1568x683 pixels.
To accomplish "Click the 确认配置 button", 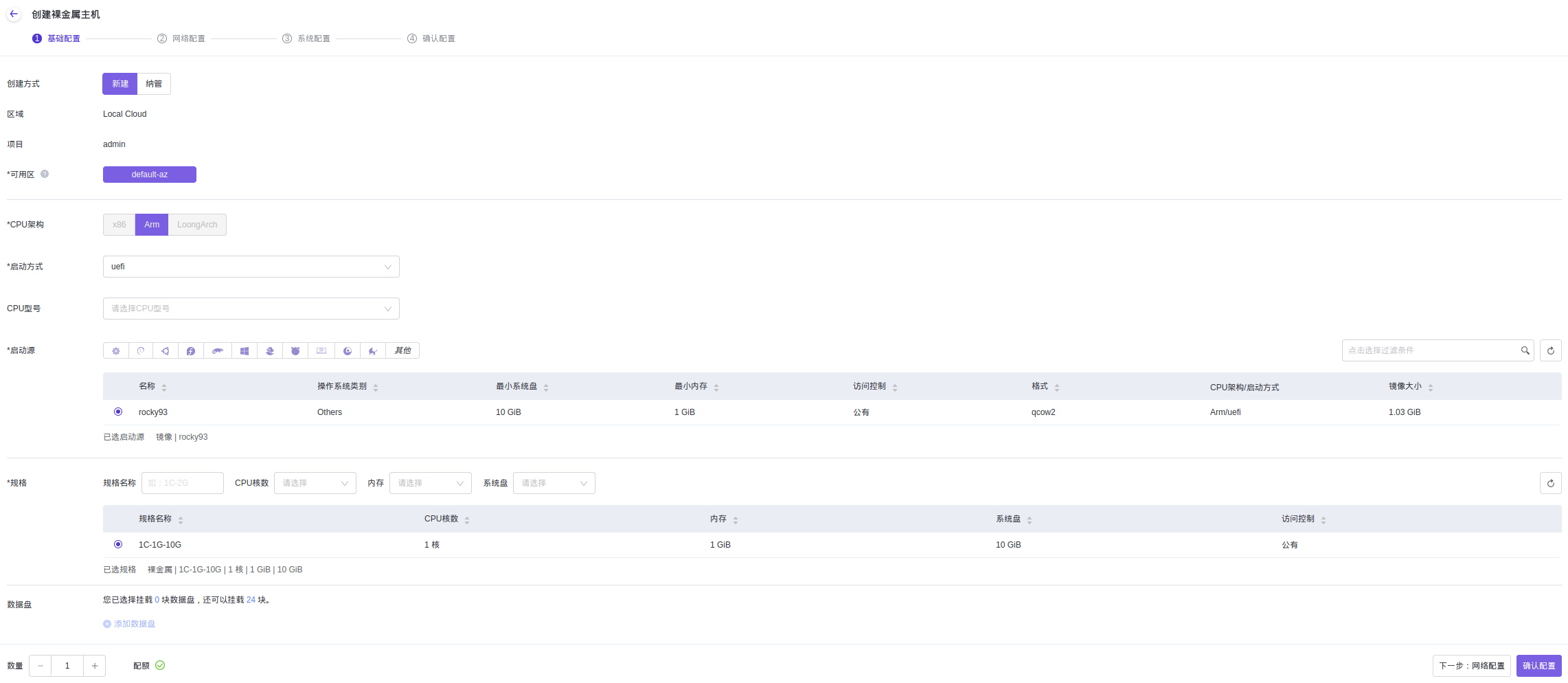I will 1538,666.
